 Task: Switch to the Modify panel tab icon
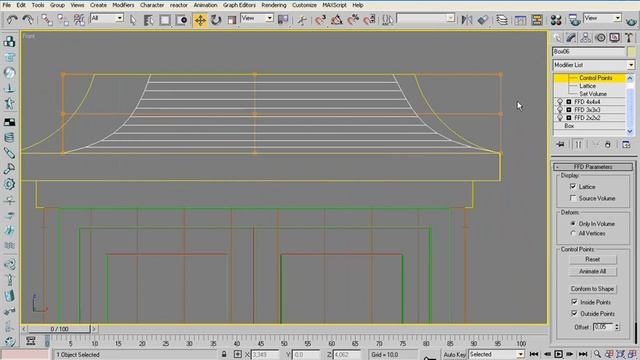571,38
